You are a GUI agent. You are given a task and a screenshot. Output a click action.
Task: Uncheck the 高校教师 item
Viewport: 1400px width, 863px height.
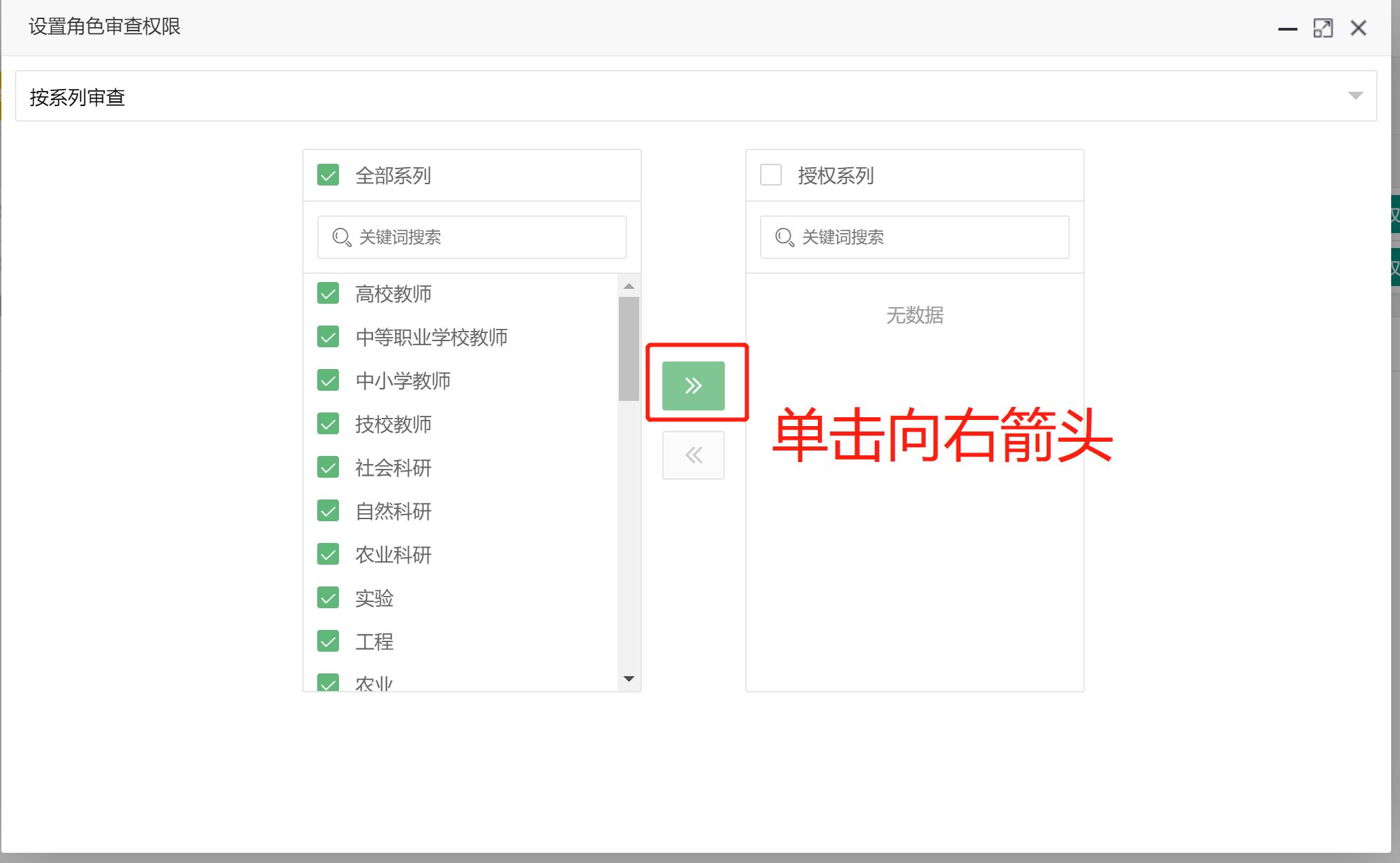[x=328, y=294]
